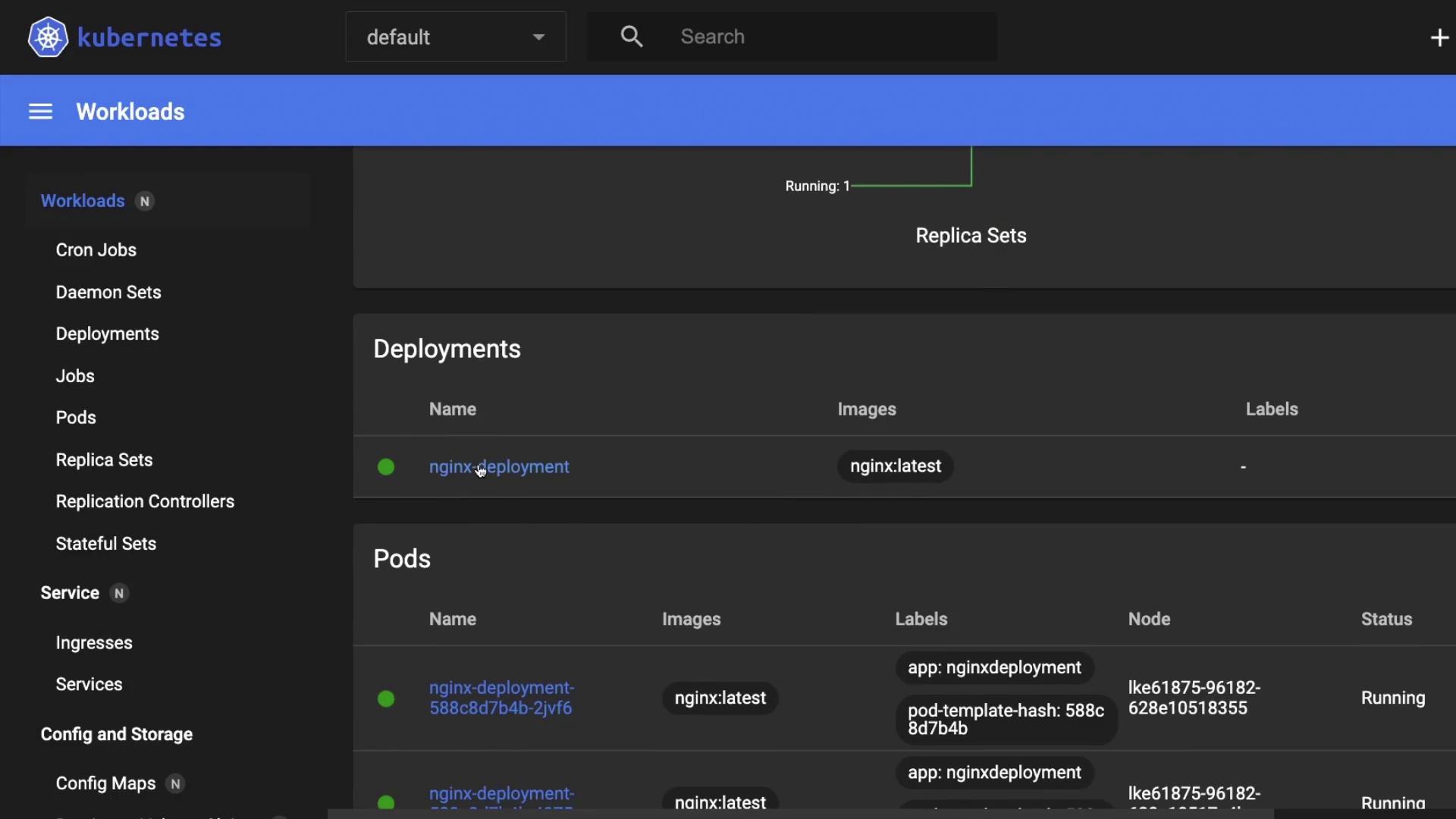Click the N badge beside Service
Screen dimensions: 1456x819
coord(119,594)
